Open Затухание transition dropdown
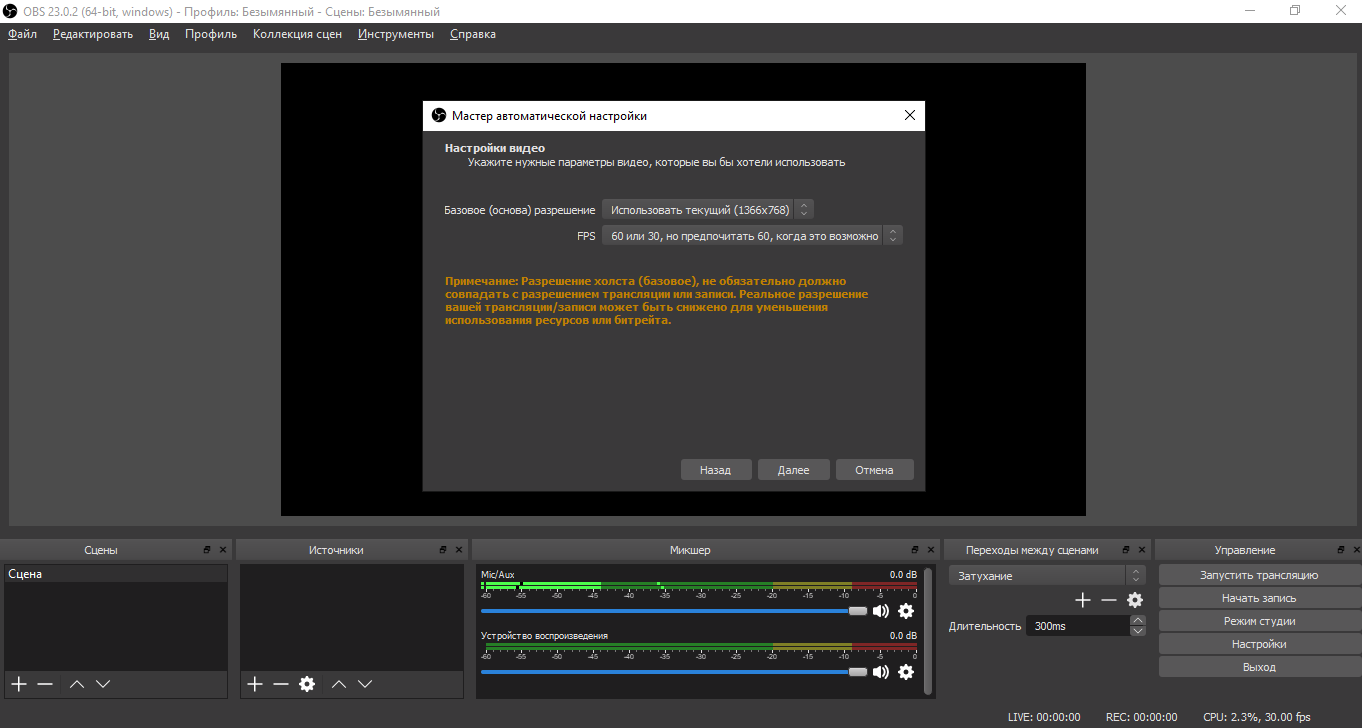 pos(1046,576)
